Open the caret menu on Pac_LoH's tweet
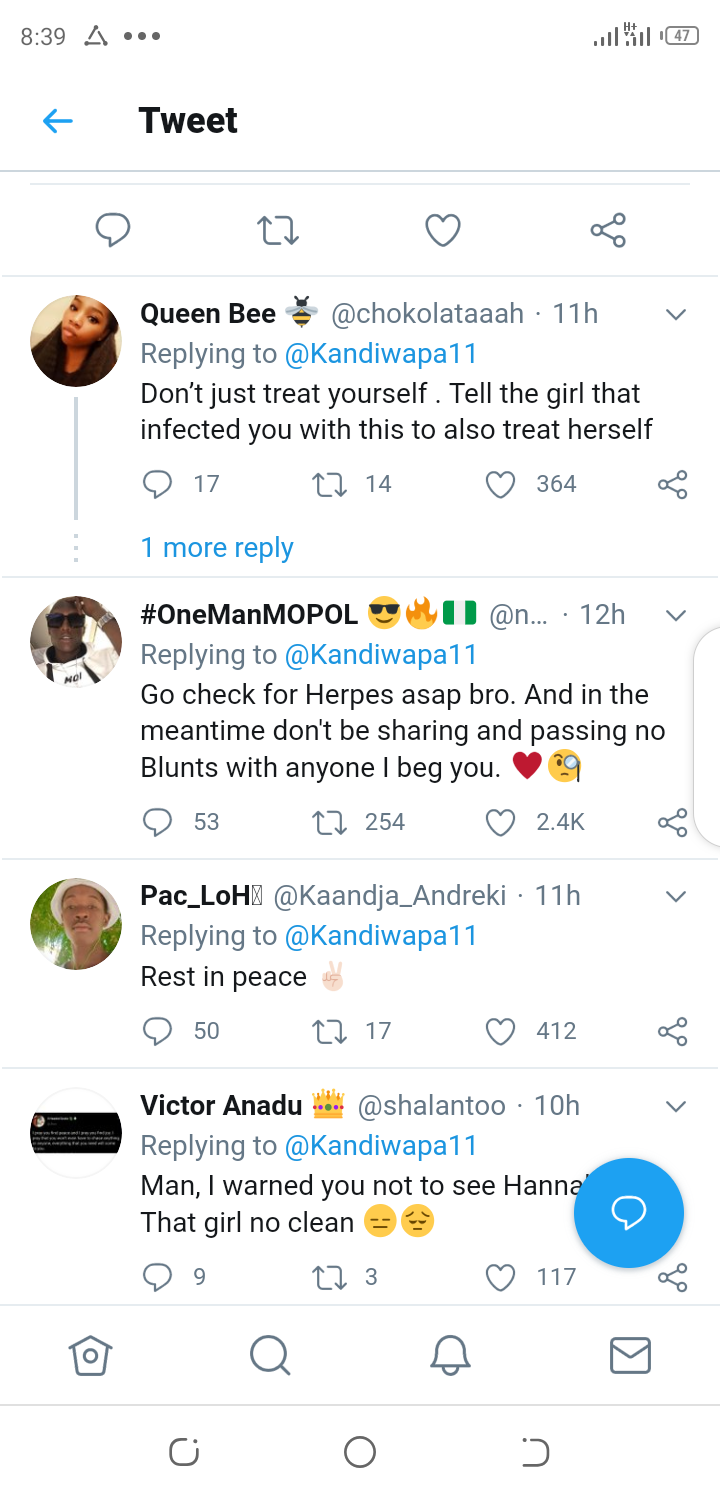720x1500 pixels. [676, 896]
